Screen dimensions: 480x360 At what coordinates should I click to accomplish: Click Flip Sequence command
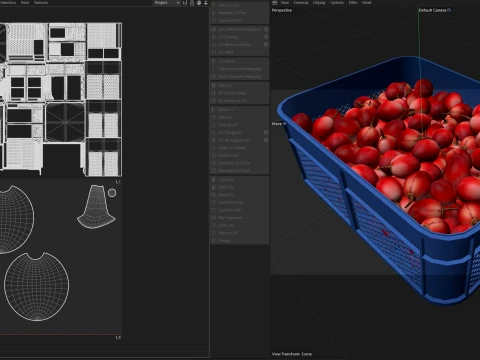(239, 218)
